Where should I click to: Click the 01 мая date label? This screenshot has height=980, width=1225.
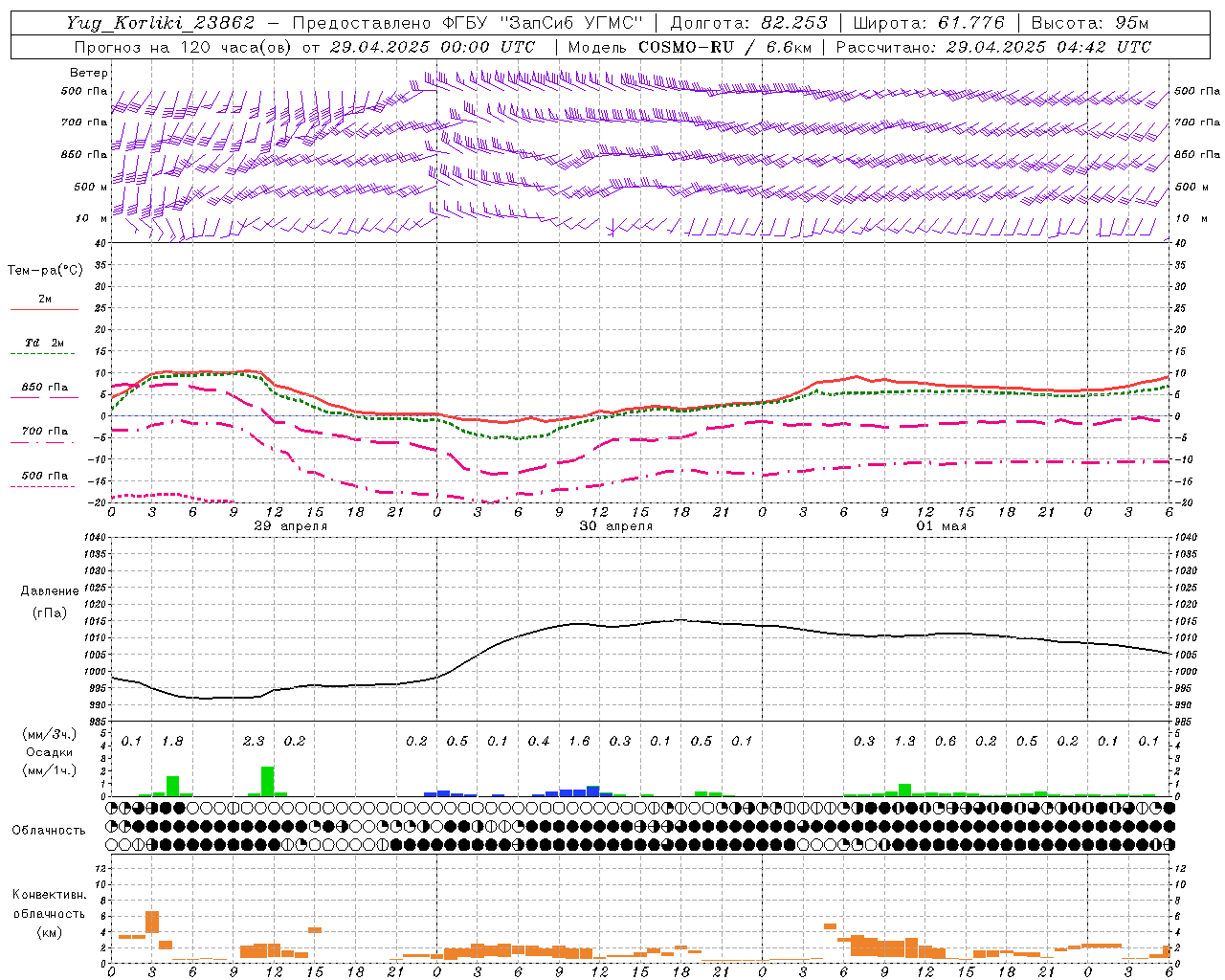pos(942,526)
